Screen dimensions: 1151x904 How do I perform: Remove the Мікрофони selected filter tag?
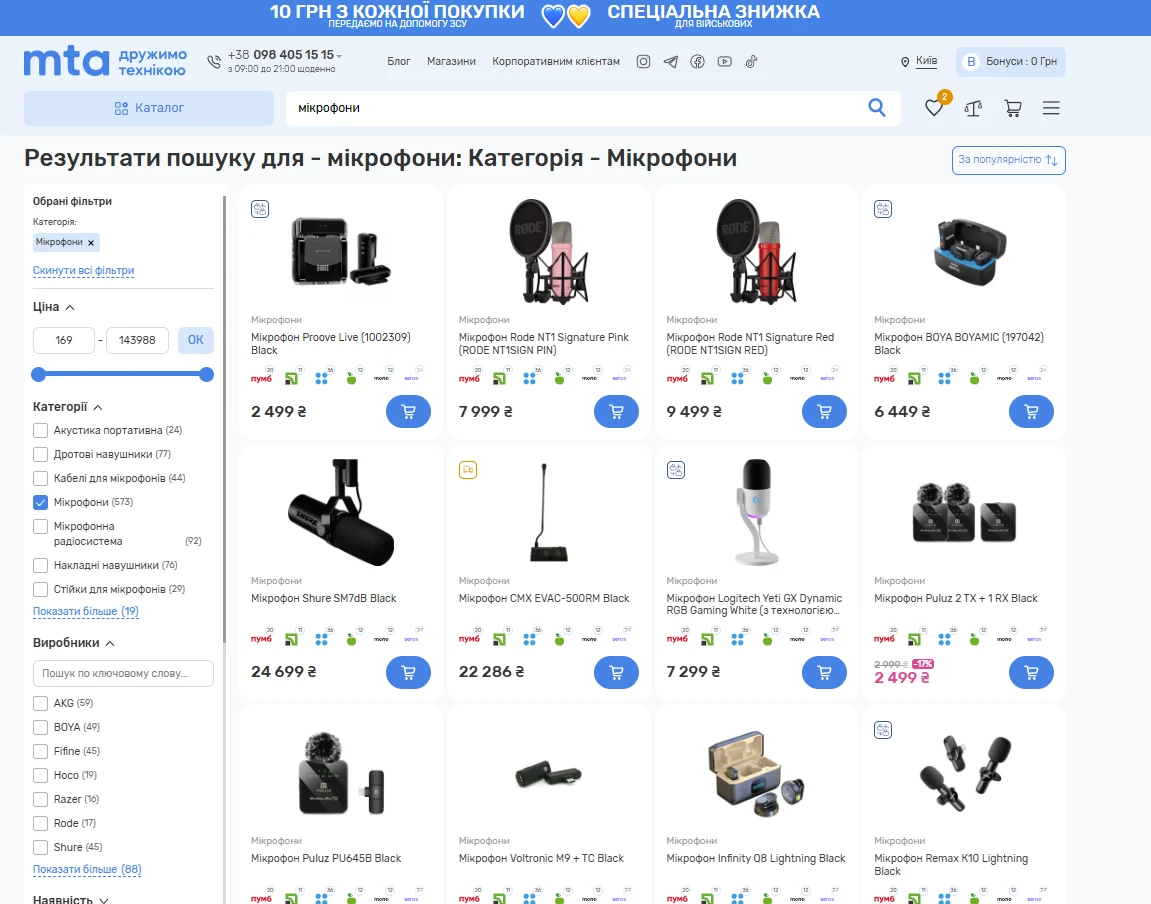tap(91, 243)
